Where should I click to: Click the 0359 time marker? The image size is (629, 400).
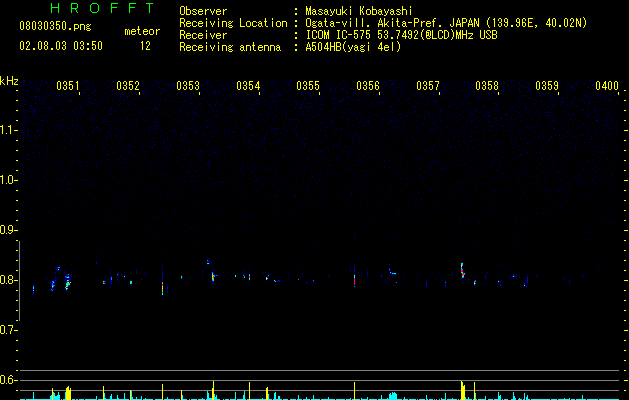(x=547, y=85)
